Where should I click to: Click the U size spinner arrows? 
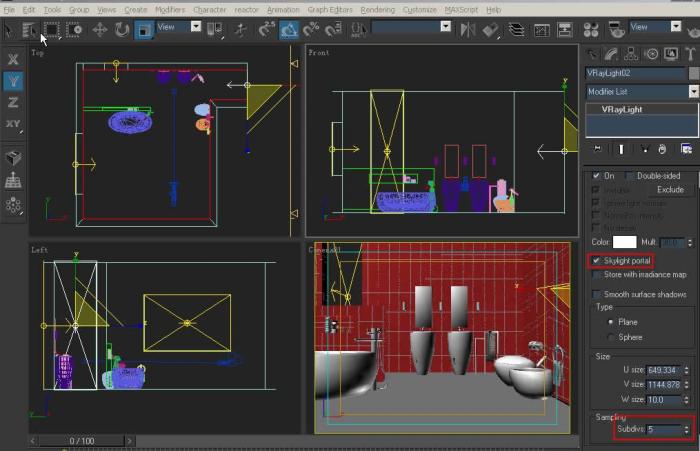point(687,370)
